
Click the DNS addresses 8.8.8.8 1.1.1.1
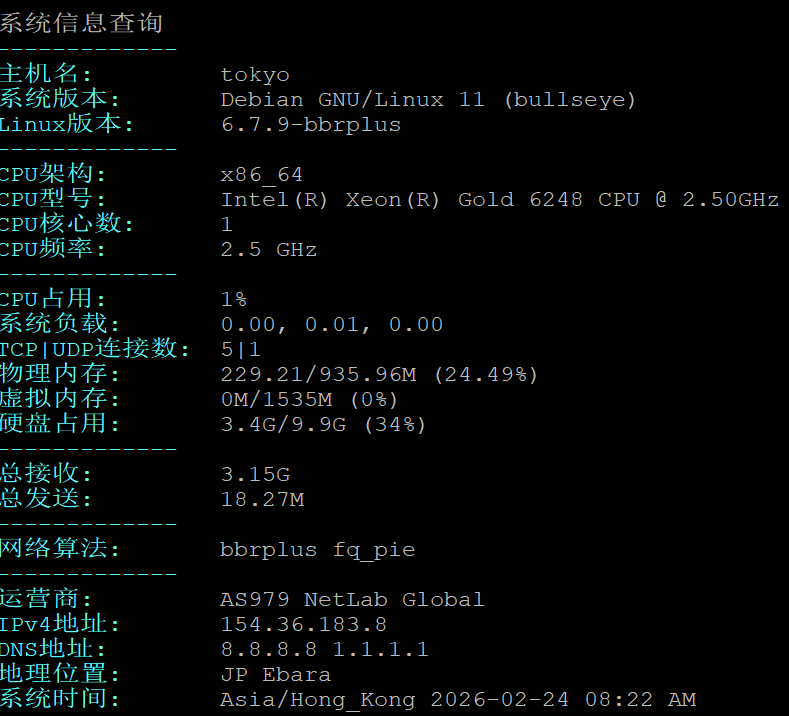tap(324, 650)
